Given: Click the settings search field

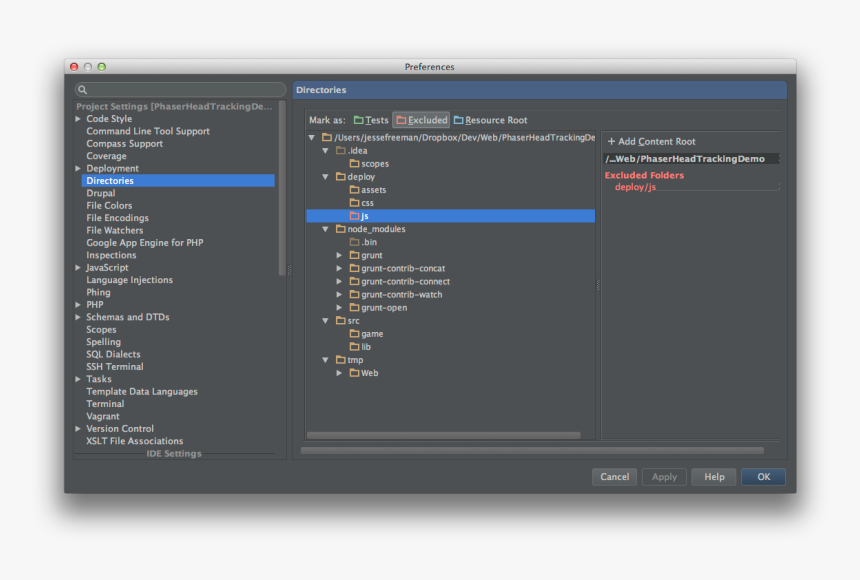Looking at the screenshot, I should coord(178,89).
